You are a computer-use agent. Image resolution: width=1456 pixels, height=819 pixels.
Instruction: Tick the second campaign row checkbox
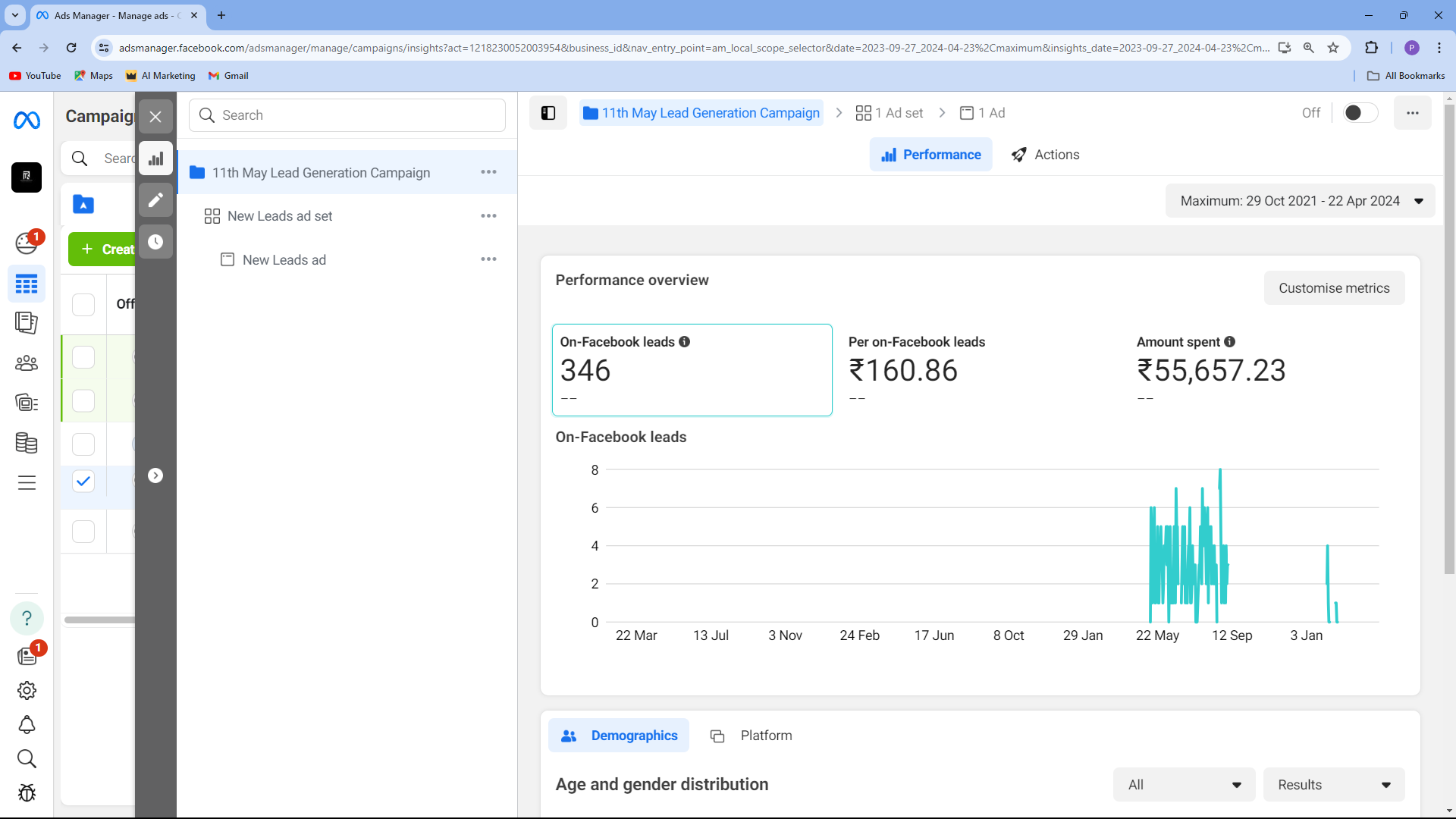point(83,400)
